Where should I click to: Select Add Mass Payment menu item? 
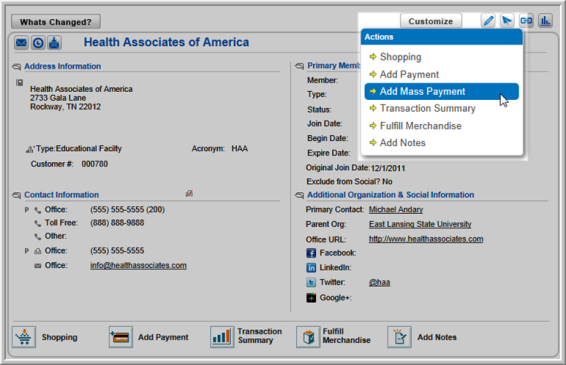point(441,91)
